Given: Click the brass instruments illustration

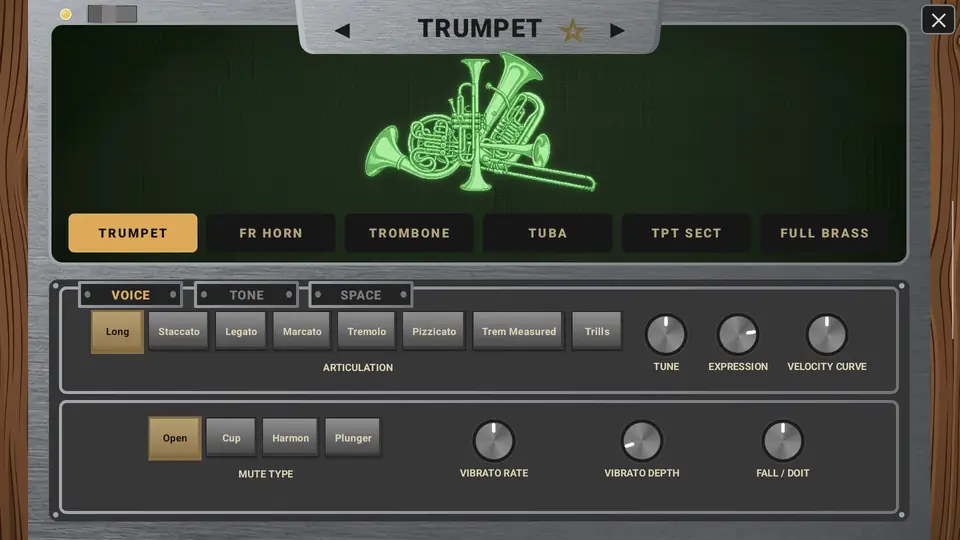Looking at the screenshot, I should tap(479, 123).
